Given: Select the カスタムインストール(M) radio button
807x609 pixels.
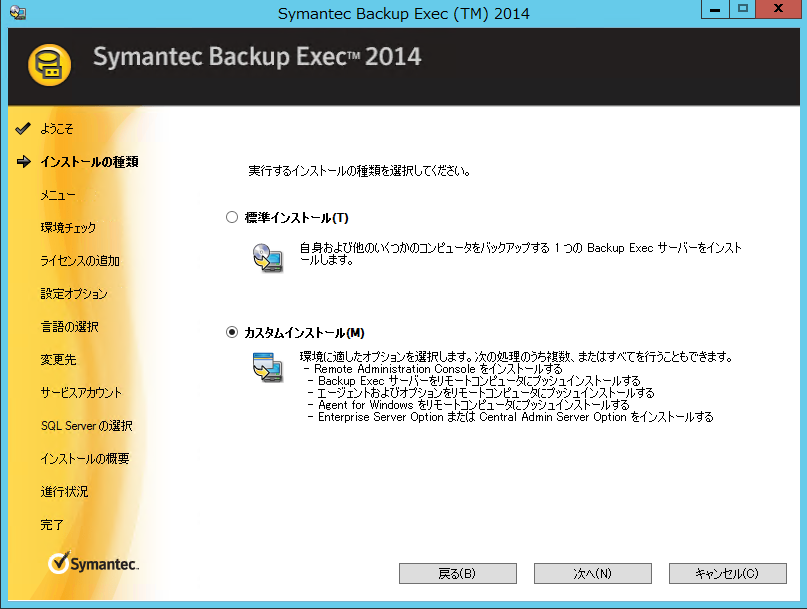Looking at the screenshot, I should click(x=232, y=333).
